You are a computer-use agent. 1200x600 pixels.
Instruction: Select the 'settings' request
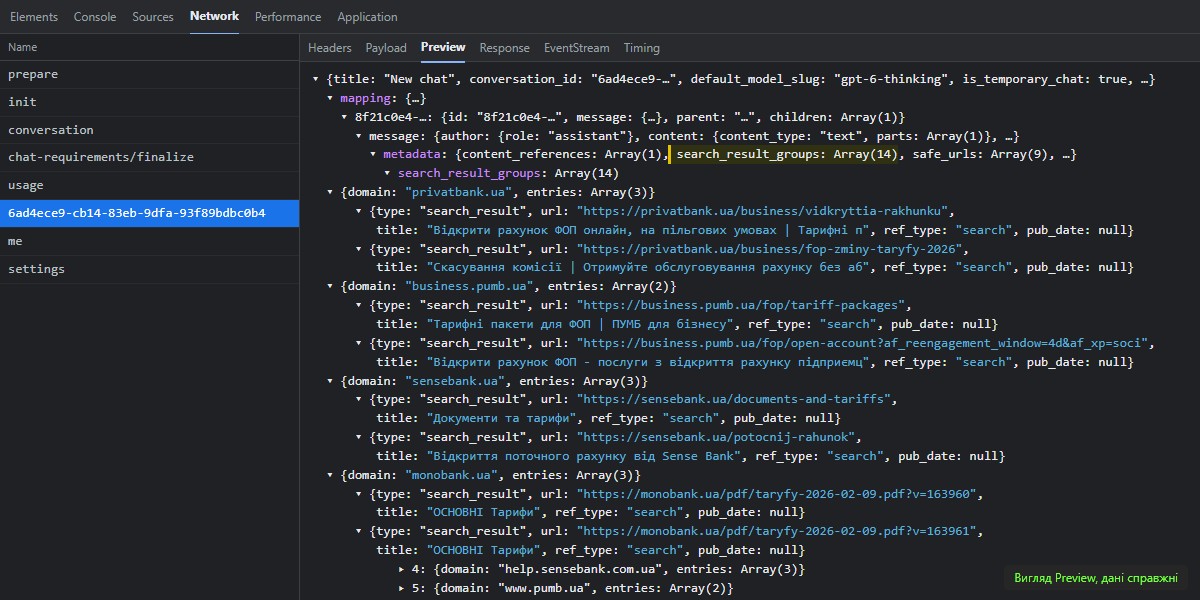coord(149,269)
